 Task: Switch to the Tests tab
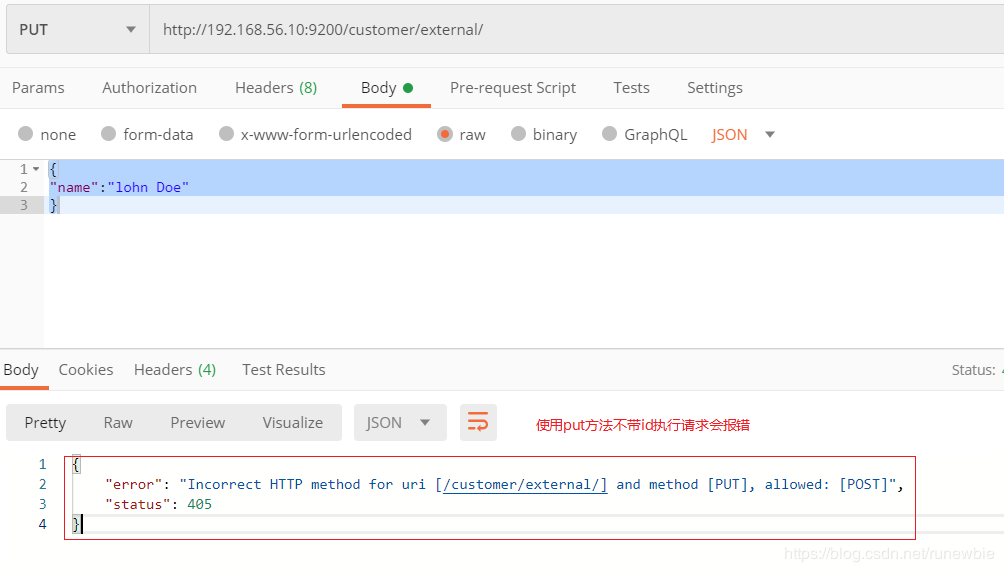pyautogui.click(x=631, y=88)
